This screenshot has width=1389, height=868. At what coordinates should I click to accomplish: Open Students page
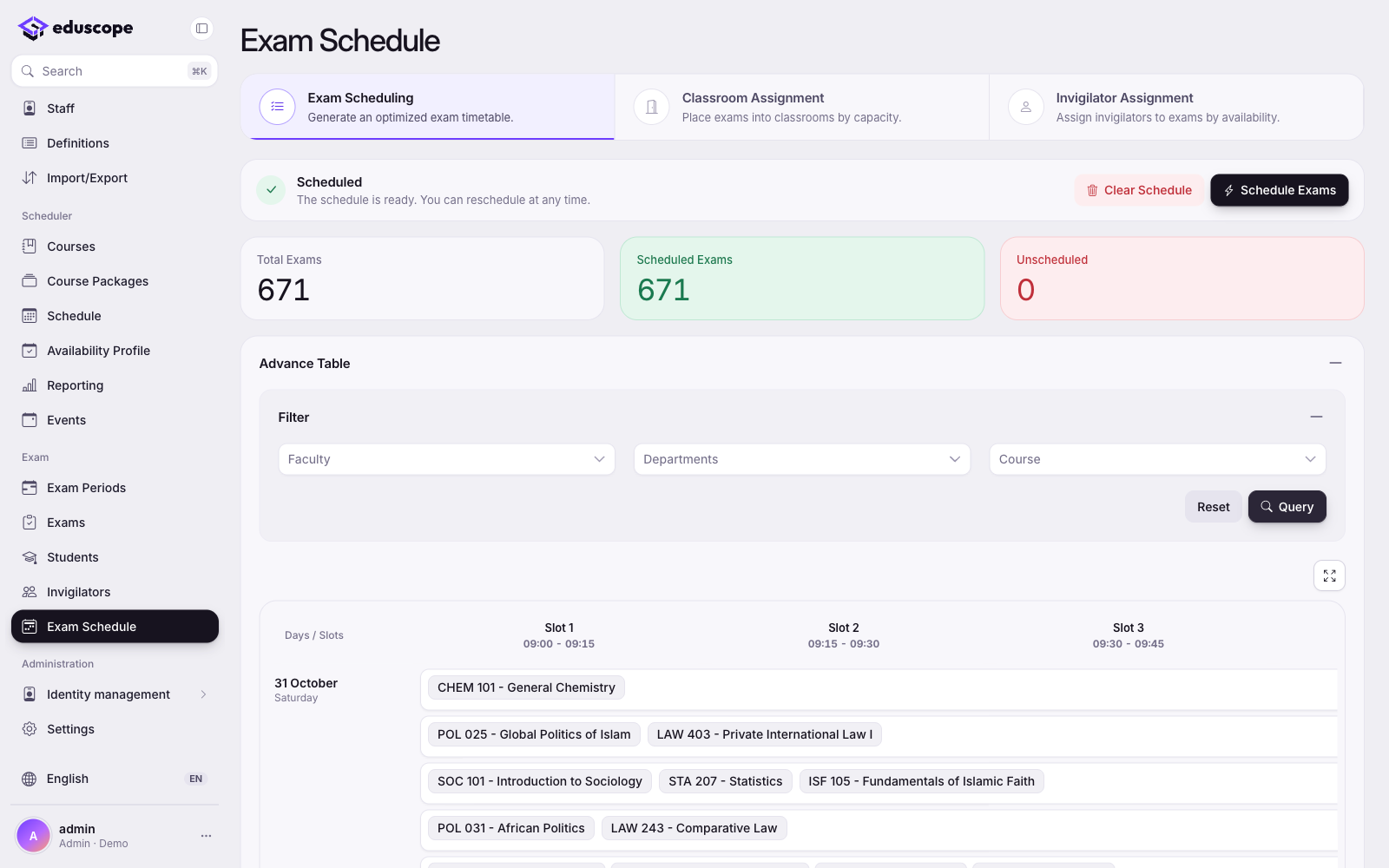click(x=115, y=557)
